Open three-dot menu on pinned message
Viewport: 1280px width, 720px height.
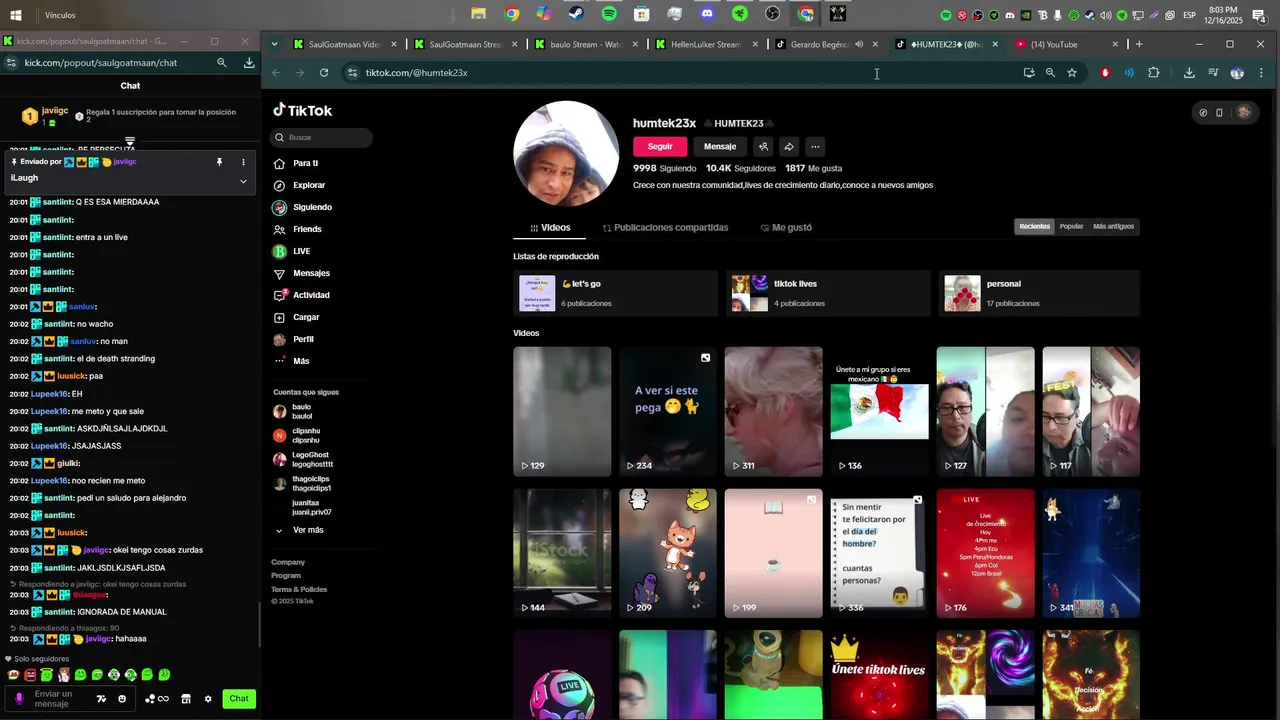point(243,162)
